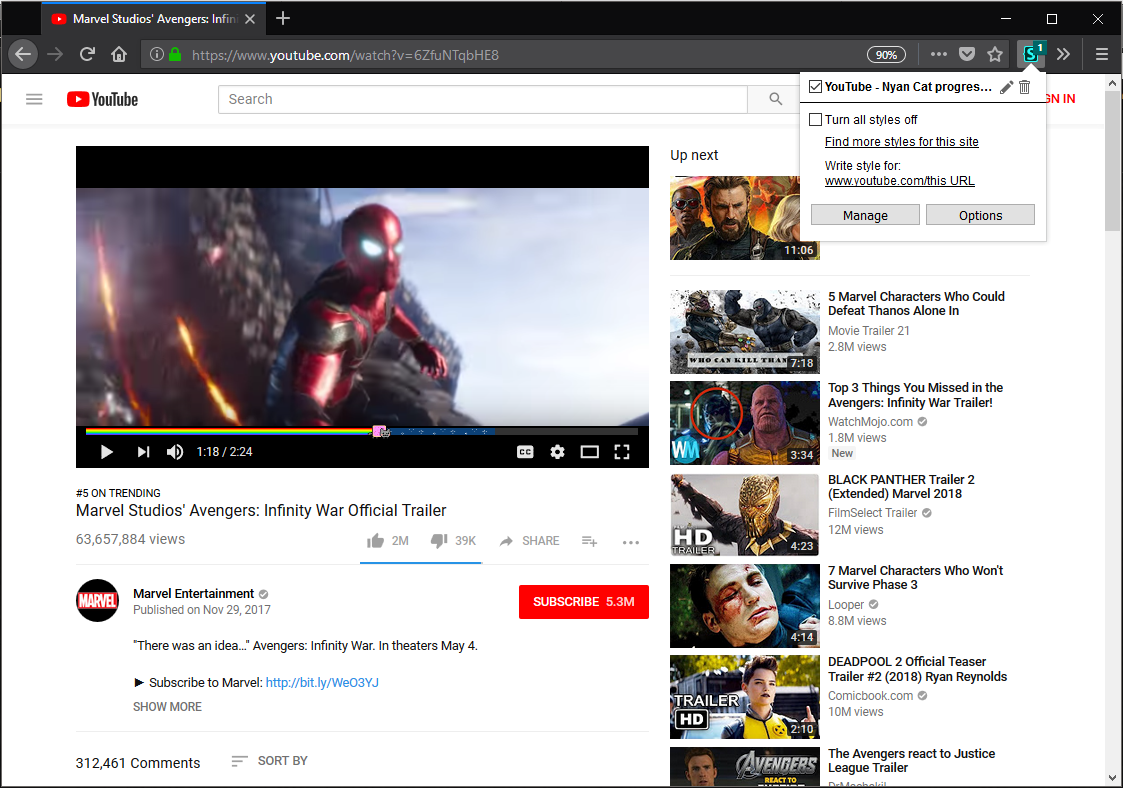Open page actions three-dot menu in address bar
Screen dimensions: 1123x788
(x=938, y=54)
